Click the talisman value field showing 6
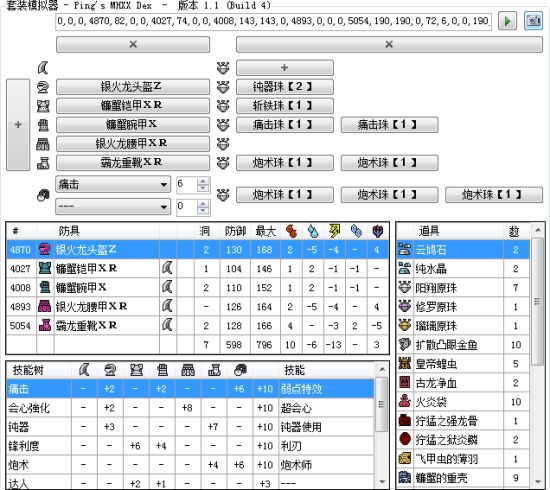The image size is (550, 490). [187, 184]
